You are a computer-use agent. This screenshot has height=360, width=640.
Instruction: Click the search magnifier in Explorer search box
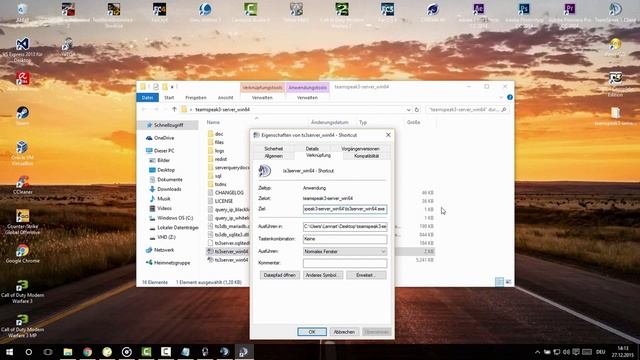[504, 109]
